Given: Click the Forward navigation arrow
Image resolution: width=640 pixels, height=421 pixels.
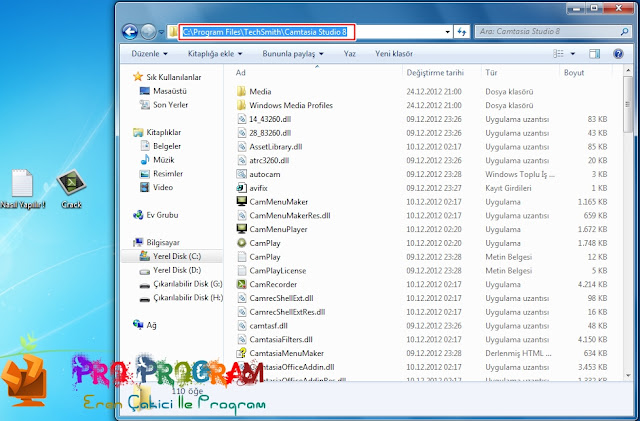Looking at the screenshot, I should click(148, 31).
